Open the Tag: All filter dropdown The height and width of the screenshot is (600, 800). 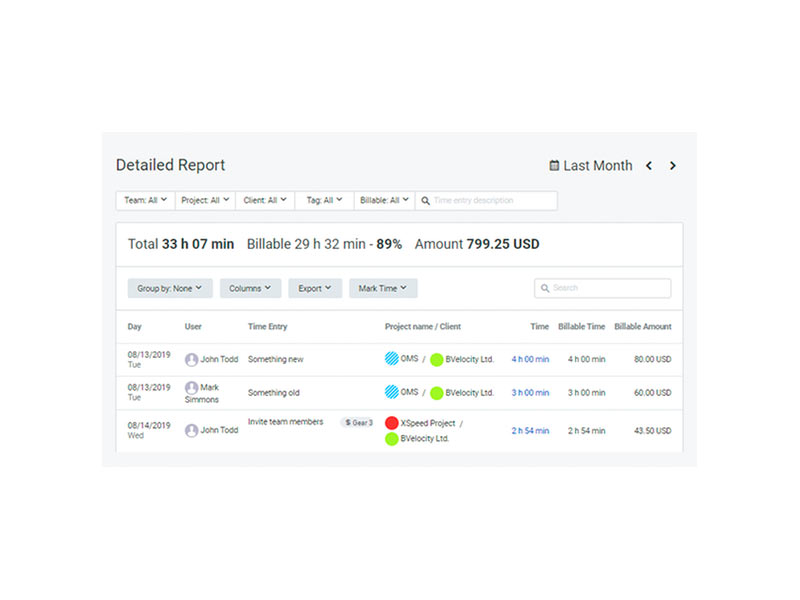tap(325, 200)
